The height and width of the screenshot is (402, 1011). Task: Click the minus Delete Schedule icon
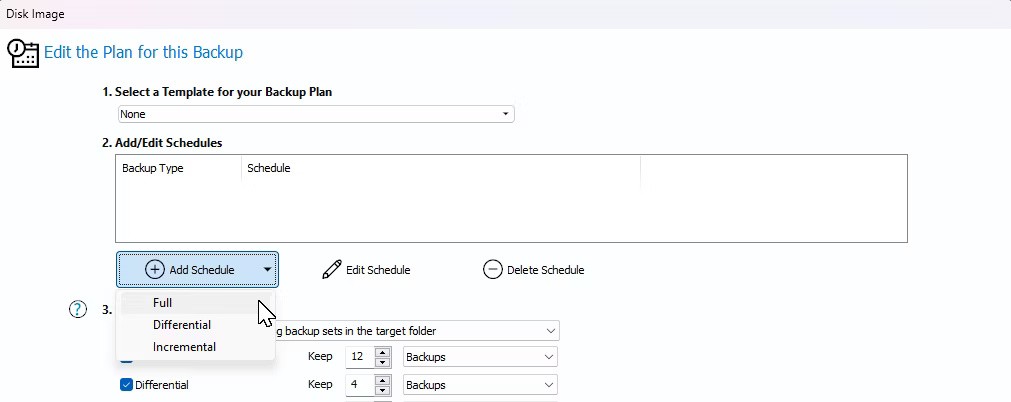[492, 270]
